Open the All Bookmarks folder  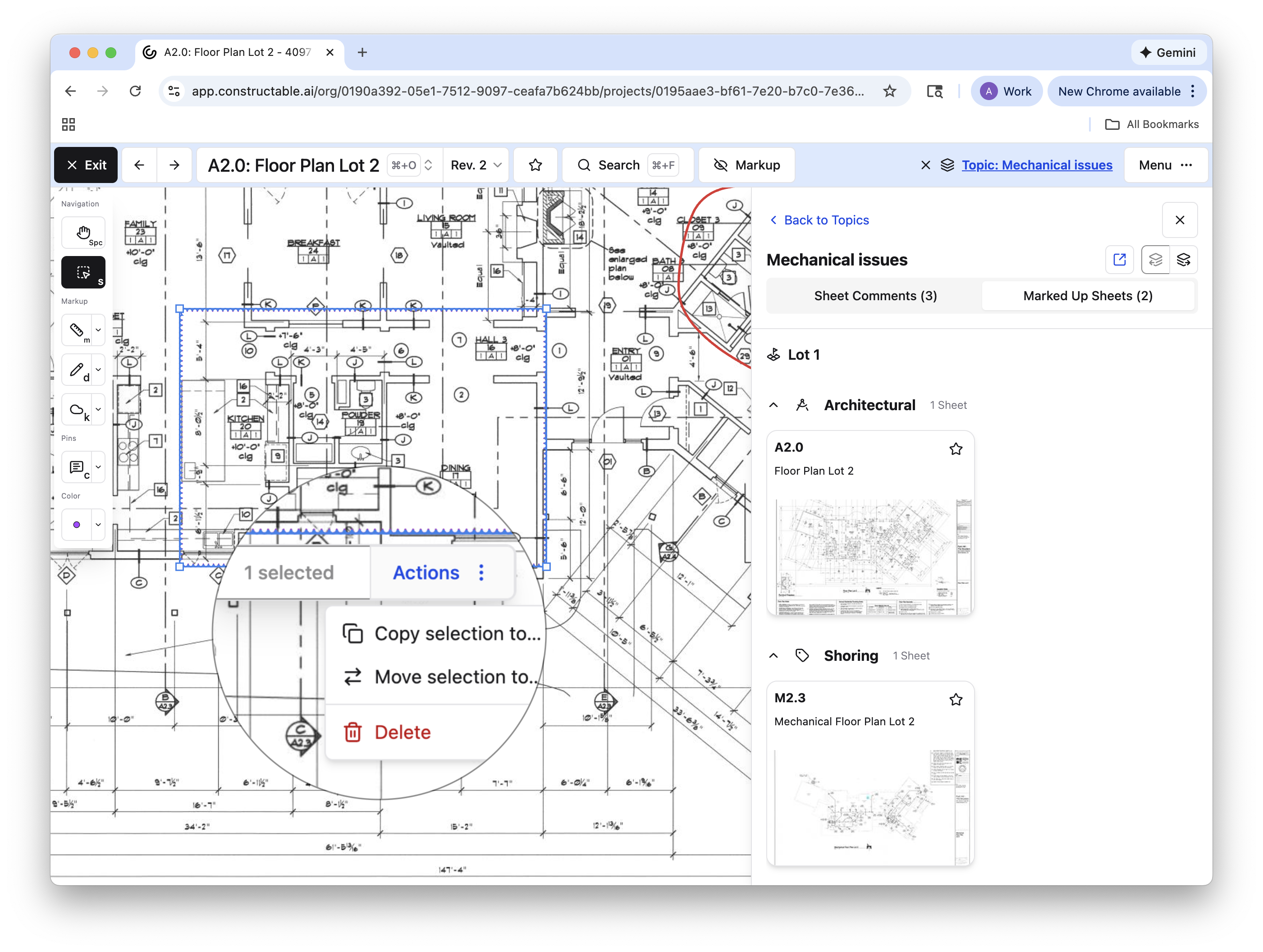tap(1151, 124)
